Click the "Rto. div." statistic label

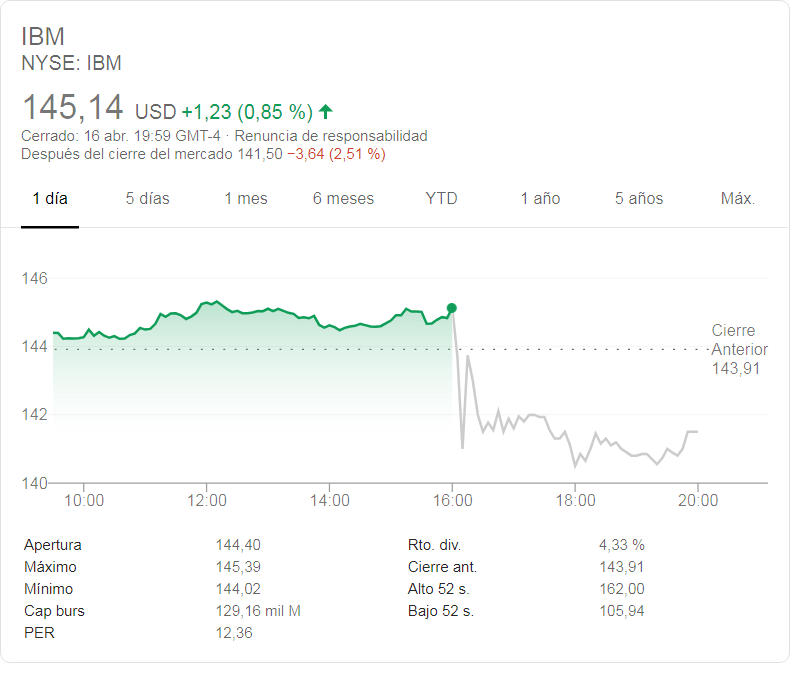[433, 545]
